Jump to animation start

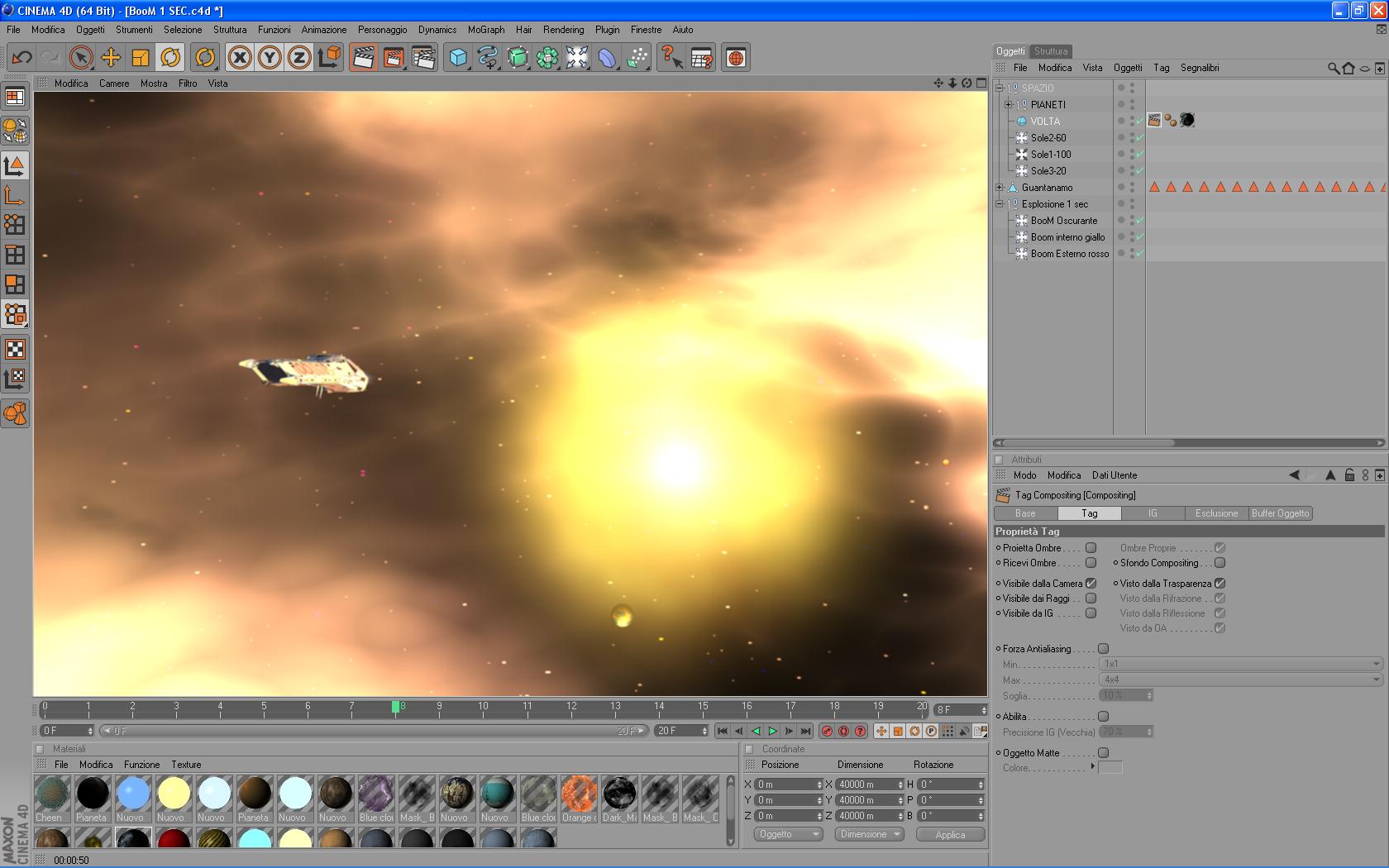pos(723,731)
